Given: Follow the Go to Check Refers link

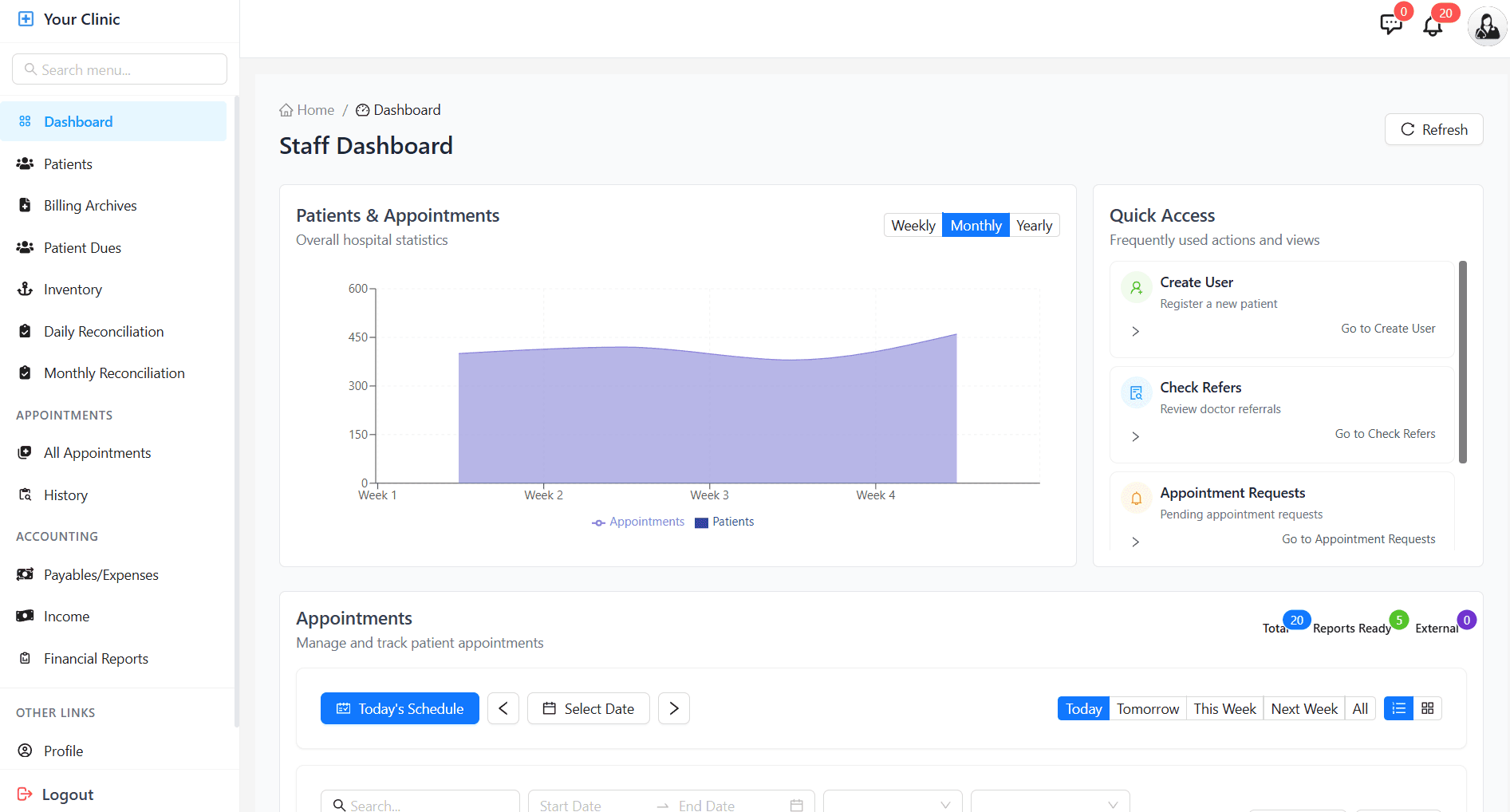Looking at the screenshot, I should pyautogui.click(x=1385, y=433).
